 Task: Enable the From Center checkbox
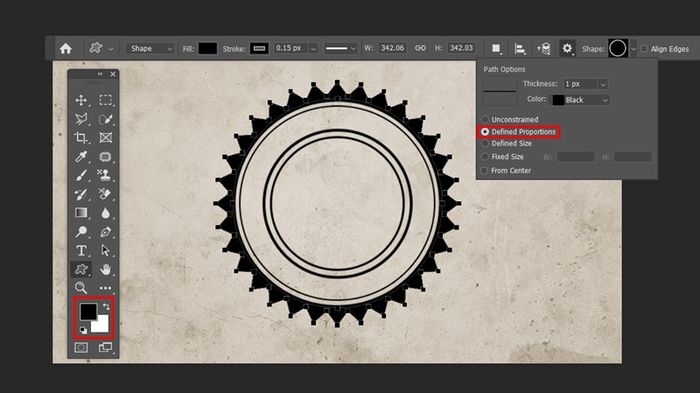point(484,171)
